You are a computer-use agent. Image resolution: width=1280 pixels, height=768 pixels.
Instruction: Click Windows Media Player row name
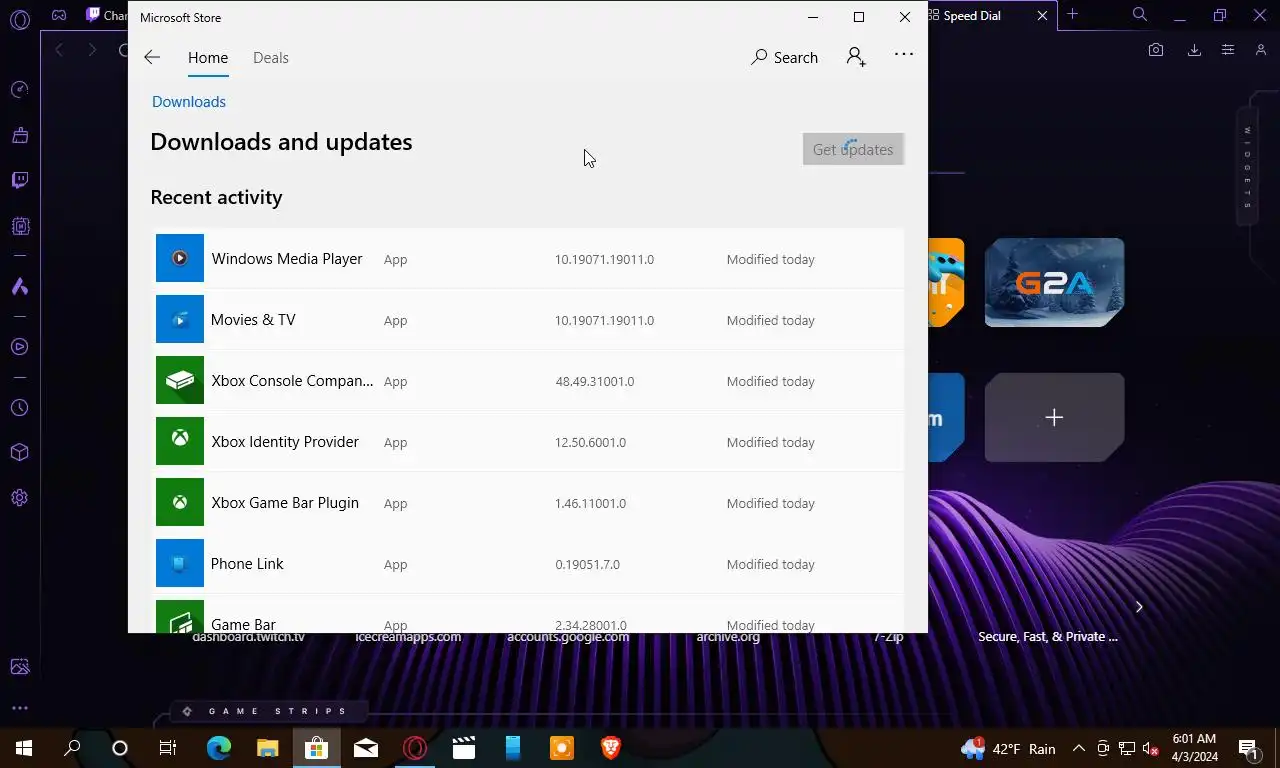pos(287,259)
